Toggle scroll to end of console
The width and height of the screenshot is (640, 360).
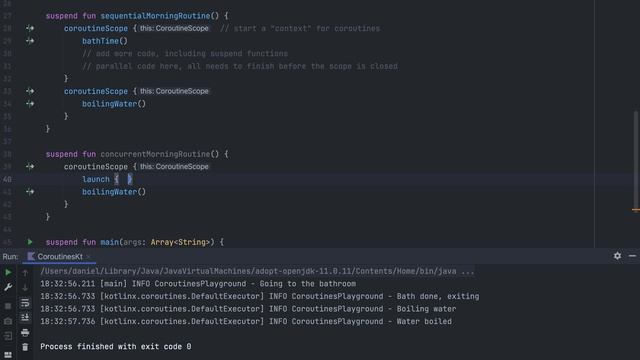coord(25,318)
